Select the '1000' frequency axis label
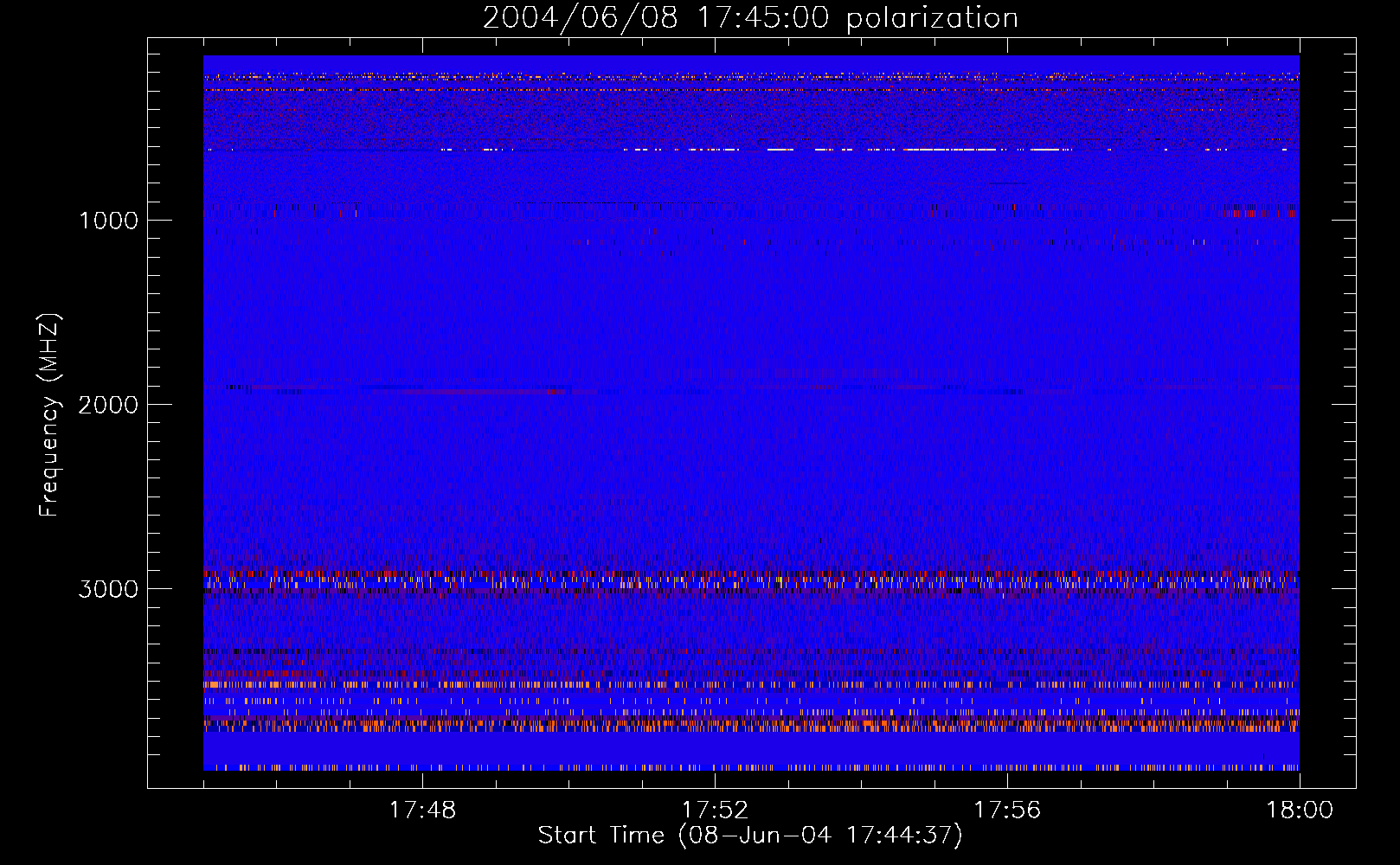The width and height of the screenshot is (1400, 865). 108,221
